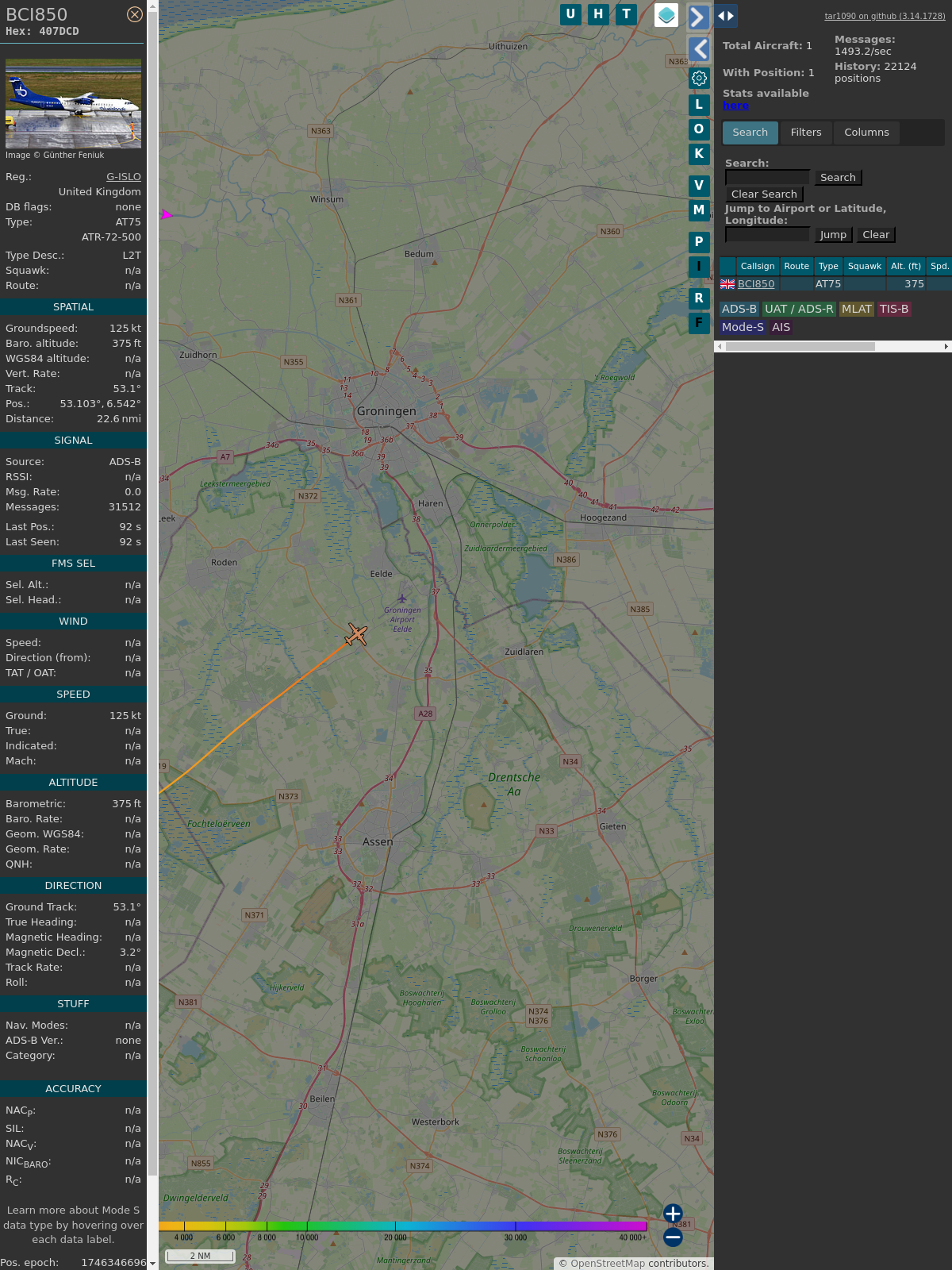Click the Groningen Airport Eelde marker
The width and height of the screenshot is (952, 1270).
[402, 598]
